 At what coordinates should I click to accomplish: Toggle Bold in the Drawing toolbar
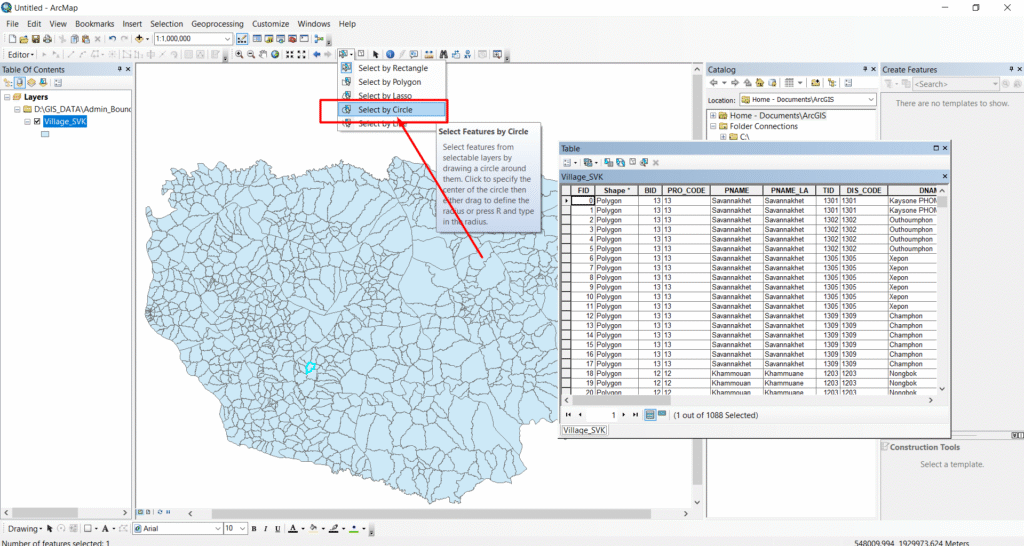point(254,529)
